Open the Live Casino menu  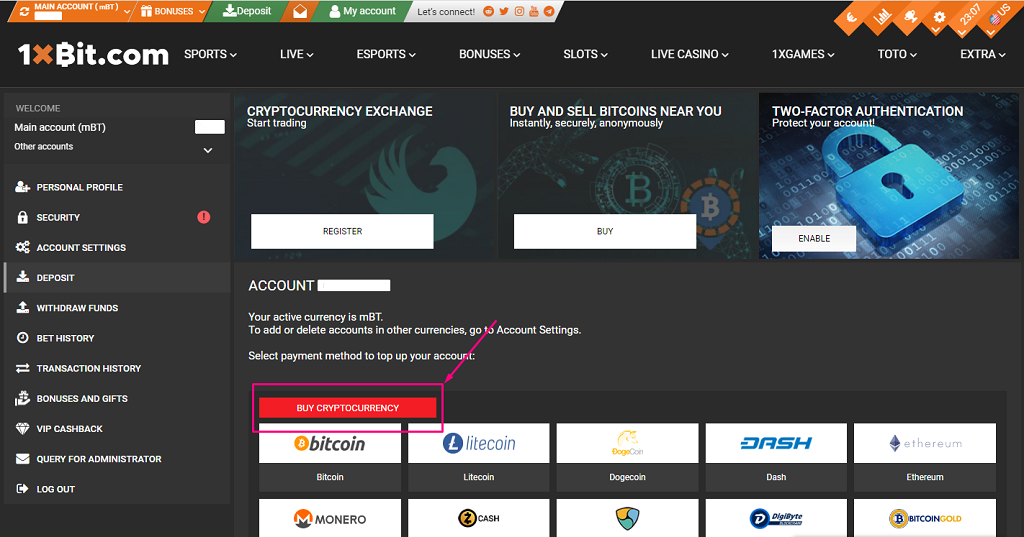pos(690,54)
